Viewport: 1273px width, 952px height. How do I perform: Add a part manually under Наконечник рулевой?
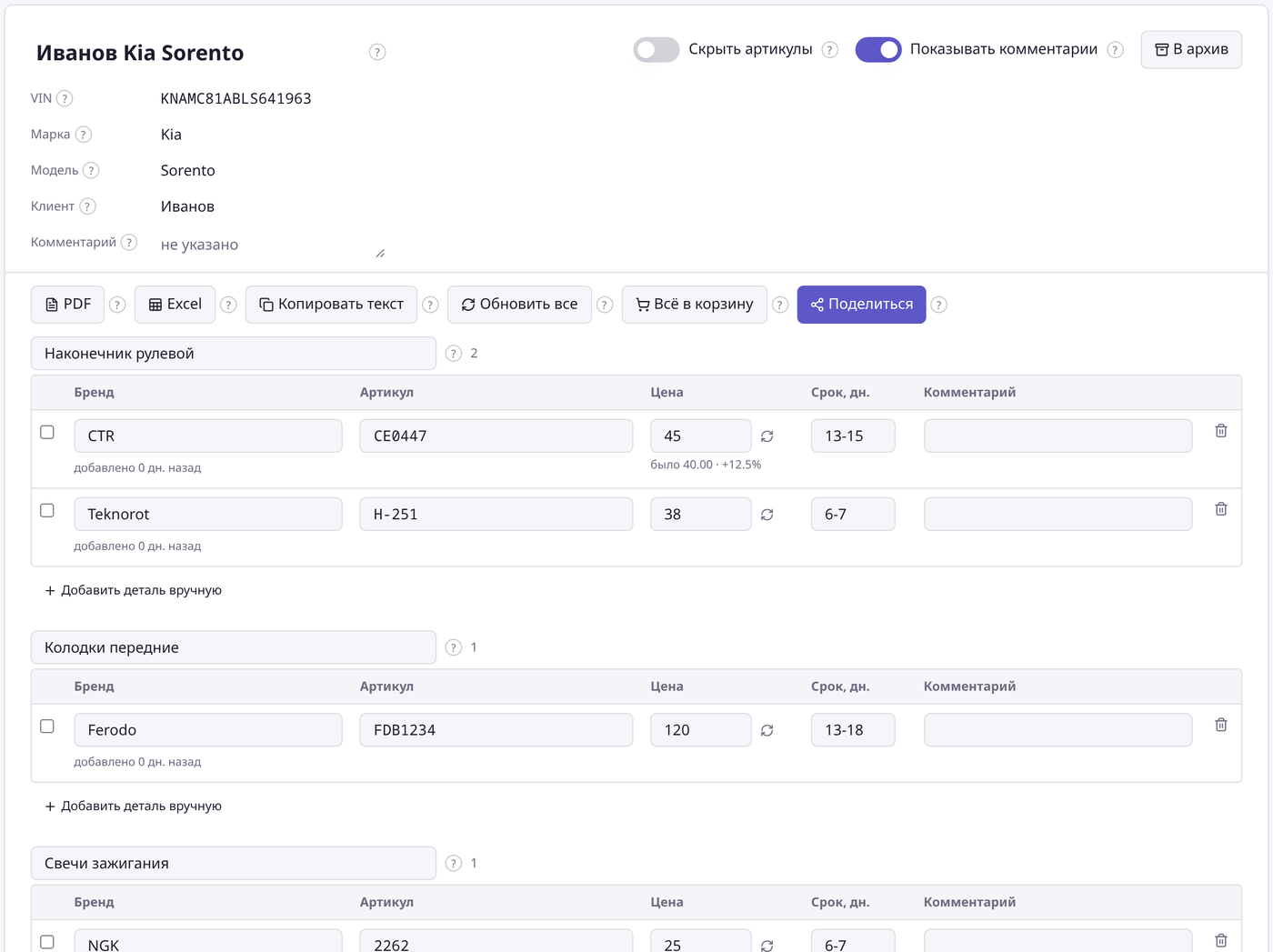(133, 590)
